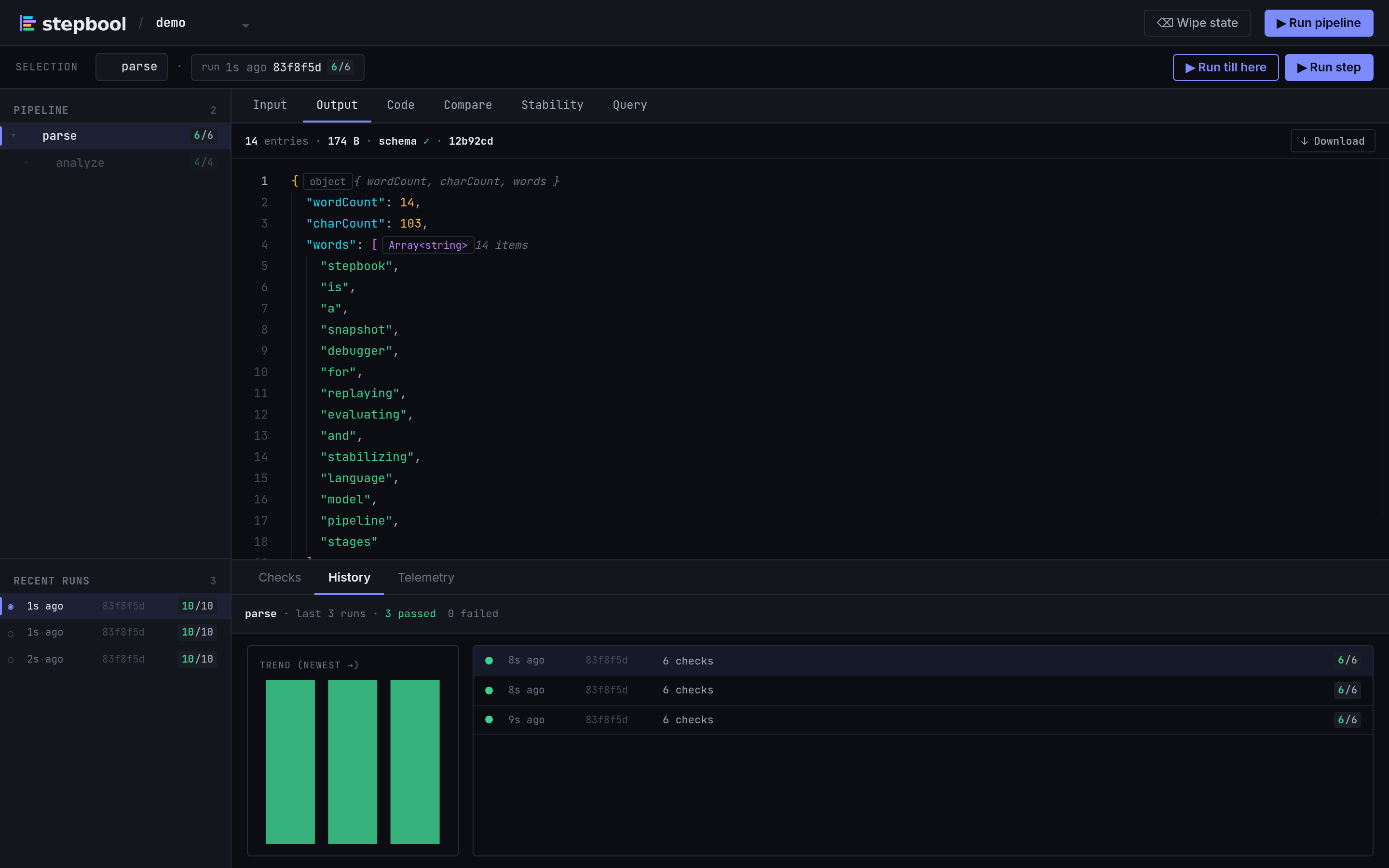The width and height of the screenshot is (1389, 868).
Task: Click green status dot of 9s ago run
Action: (x=489, y=719)
